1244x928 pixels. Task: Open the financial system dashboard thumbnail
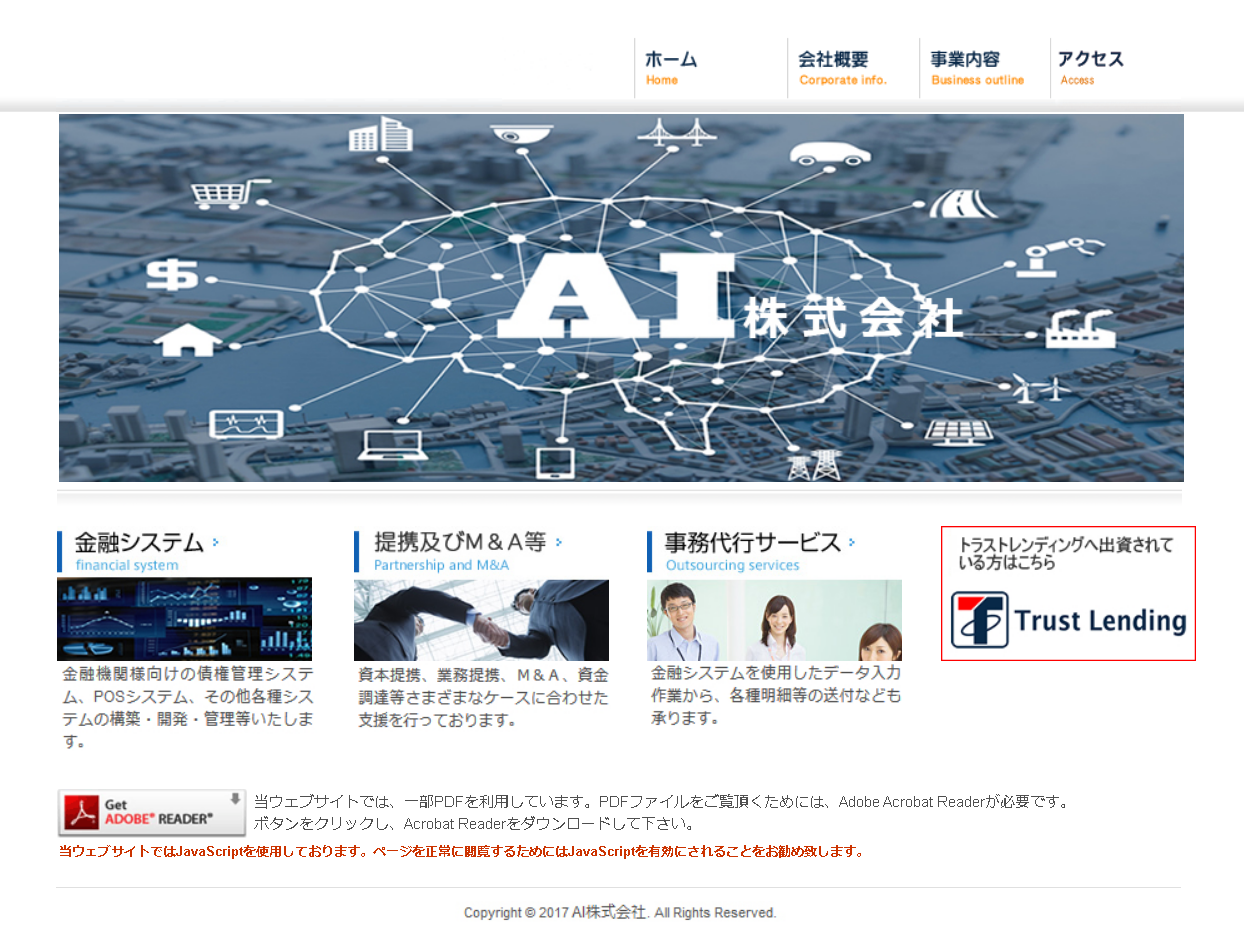[x=184, y=619]
